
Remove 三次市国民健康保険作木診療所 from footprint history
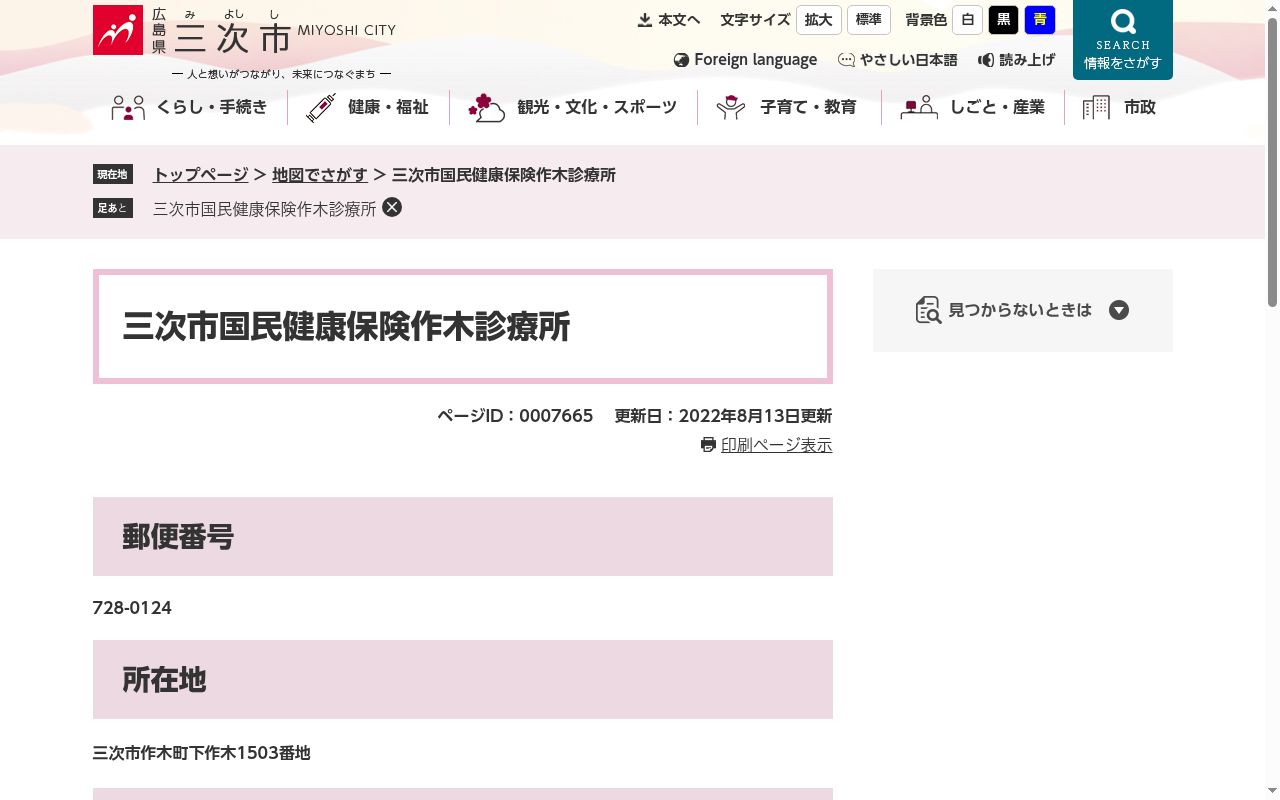click(392, 207)
